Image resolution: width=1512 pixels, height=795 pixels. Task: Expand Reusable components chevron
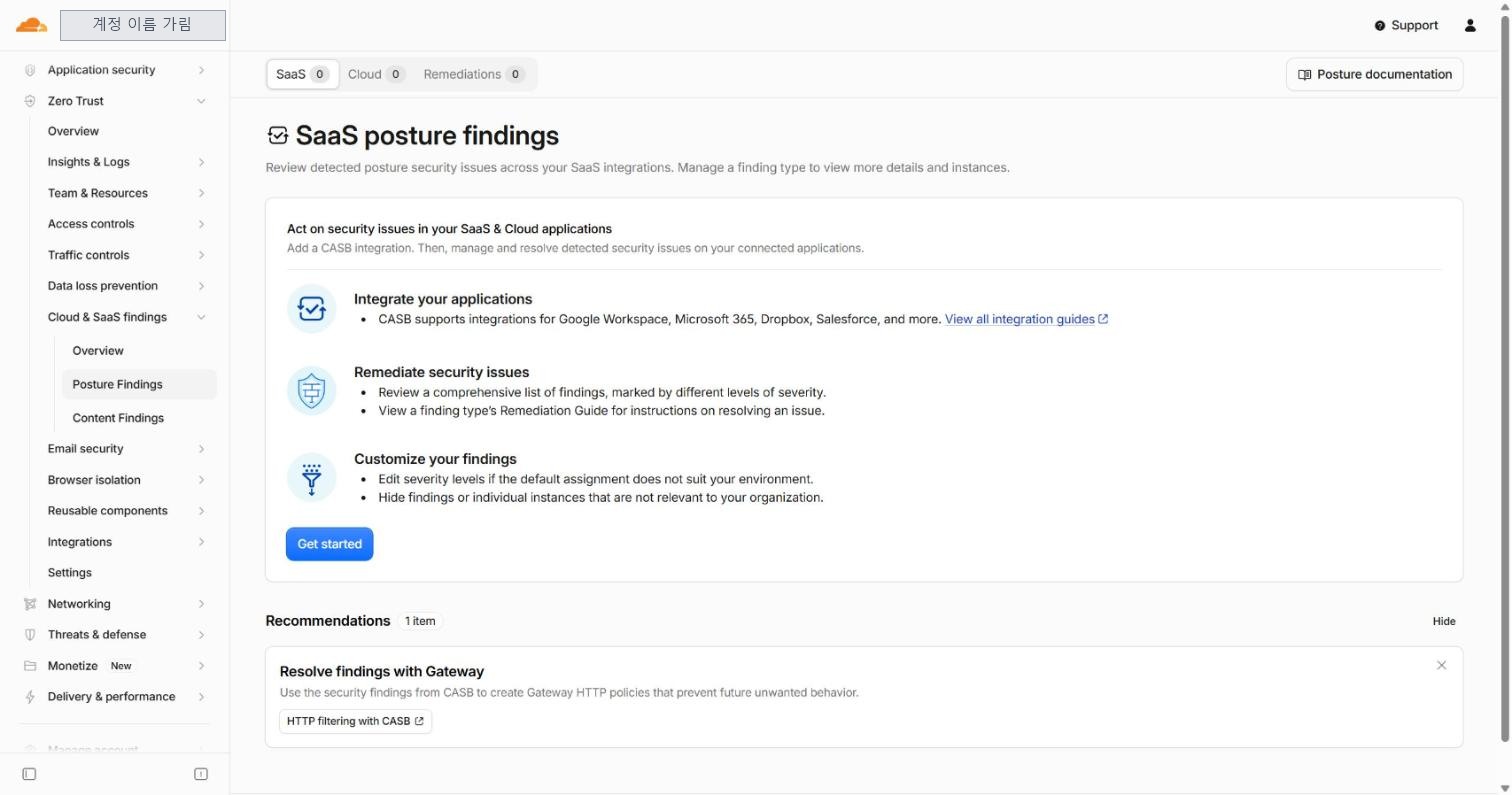[x=201, y=511]
